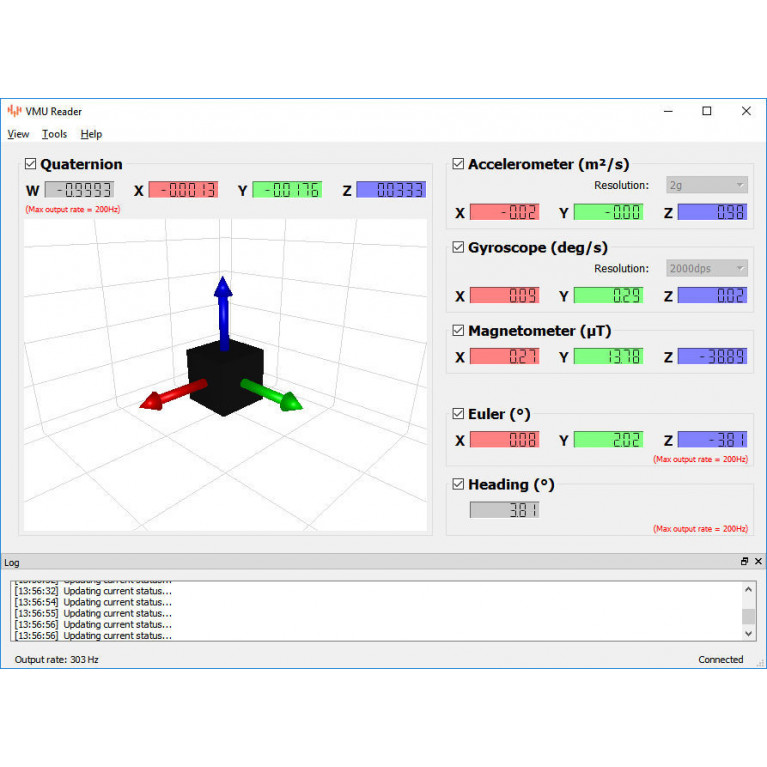This screenshot has height=767, width=767.
Task: Open the Tools menu
Action: (x=55, y=134)
